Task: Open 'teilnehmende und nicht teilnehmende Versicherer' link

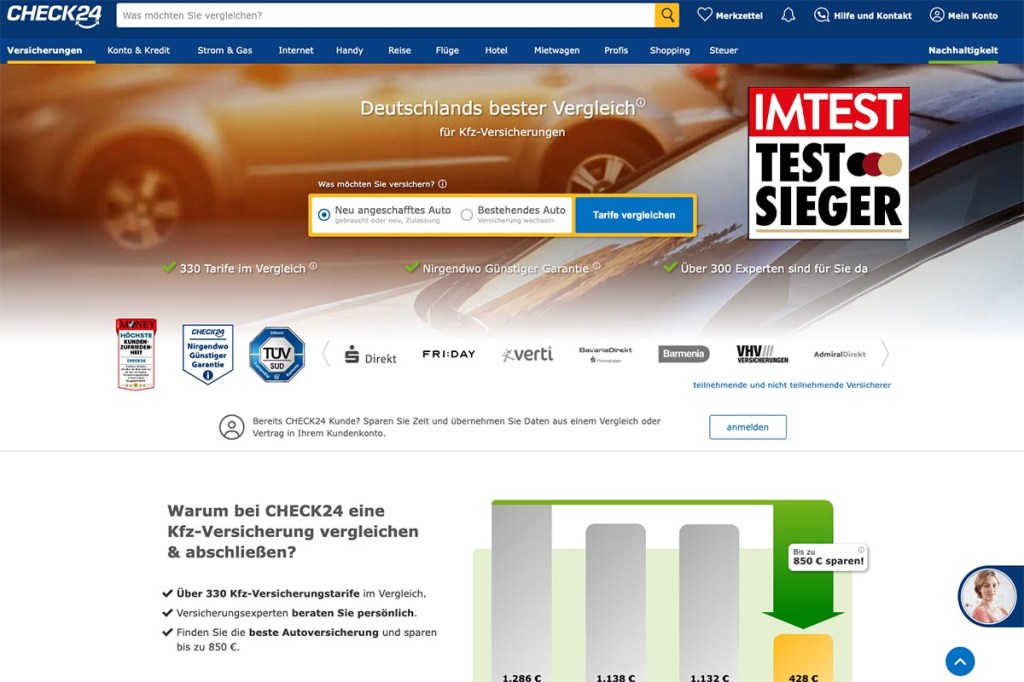Action: tap(792, 385)
